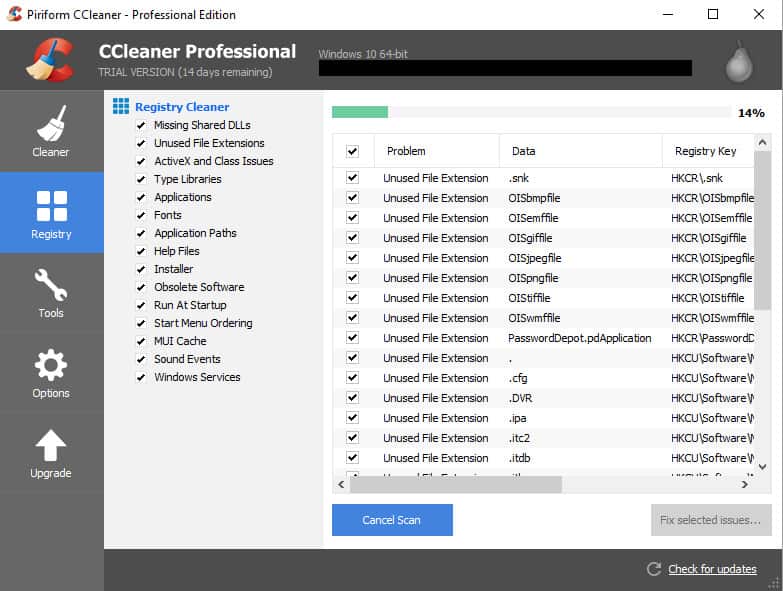
Task: Click the horizontal scrollbar thumb under results
Action: [455, 484]
